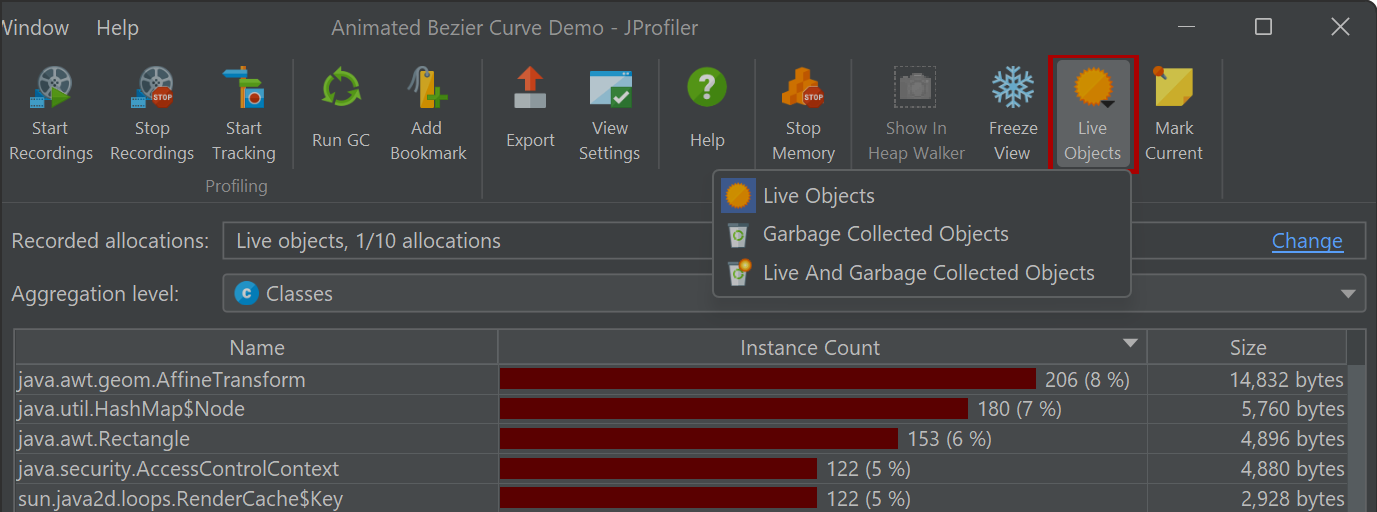This screenshot has height=512, width=1377.
Task: Click the Instance Count sort arrow indicator
Action: (1130, 343)
